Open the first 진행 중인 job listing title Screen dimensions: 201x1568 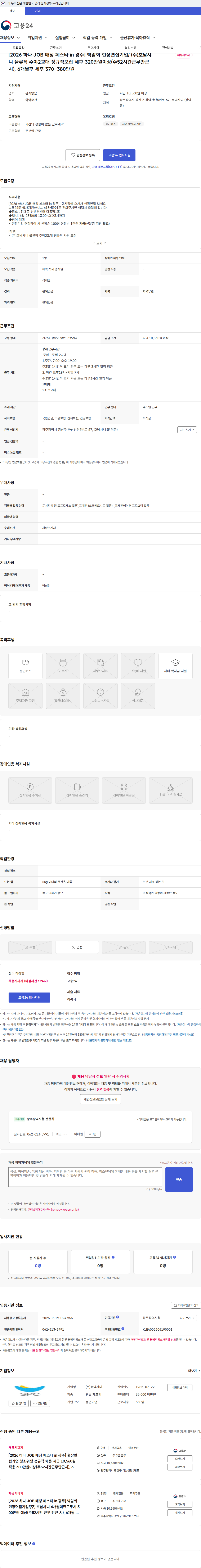tap(43, 1461)
